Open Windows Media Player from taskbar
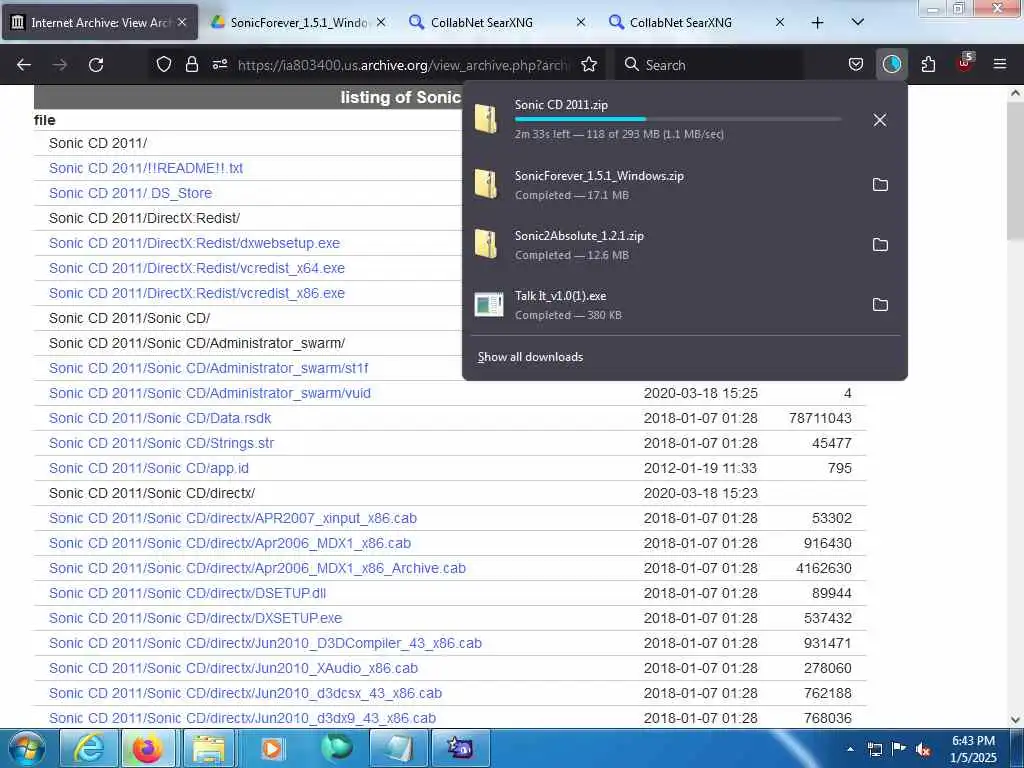Screen dimensions: 1024x768 coord(271,748)
